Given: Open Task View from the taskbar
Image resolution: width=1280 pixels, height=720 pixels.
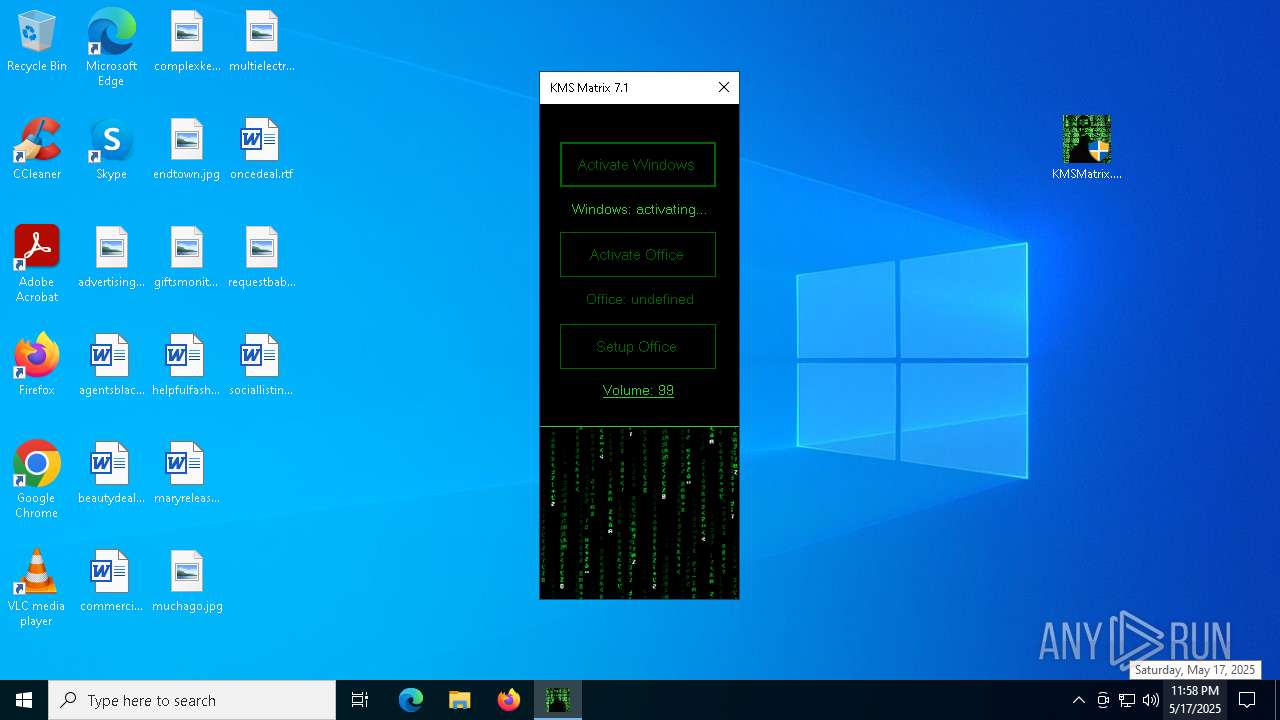Looking at the screenshot, I should click(360, 700).
